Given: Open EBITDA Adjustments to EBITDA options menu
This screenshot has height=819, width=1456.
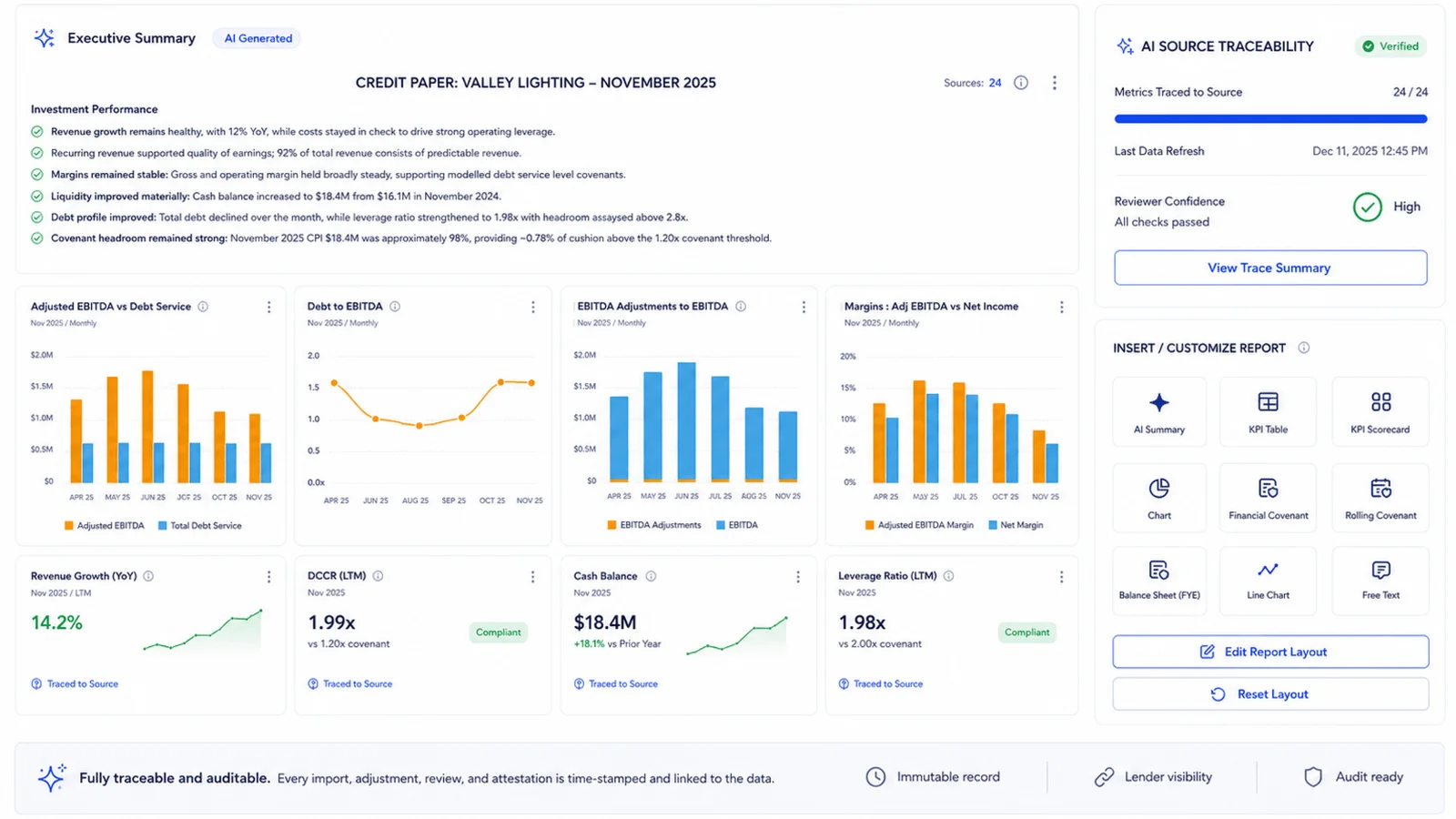Looking at the screenshot, I should tap(804, 308).
